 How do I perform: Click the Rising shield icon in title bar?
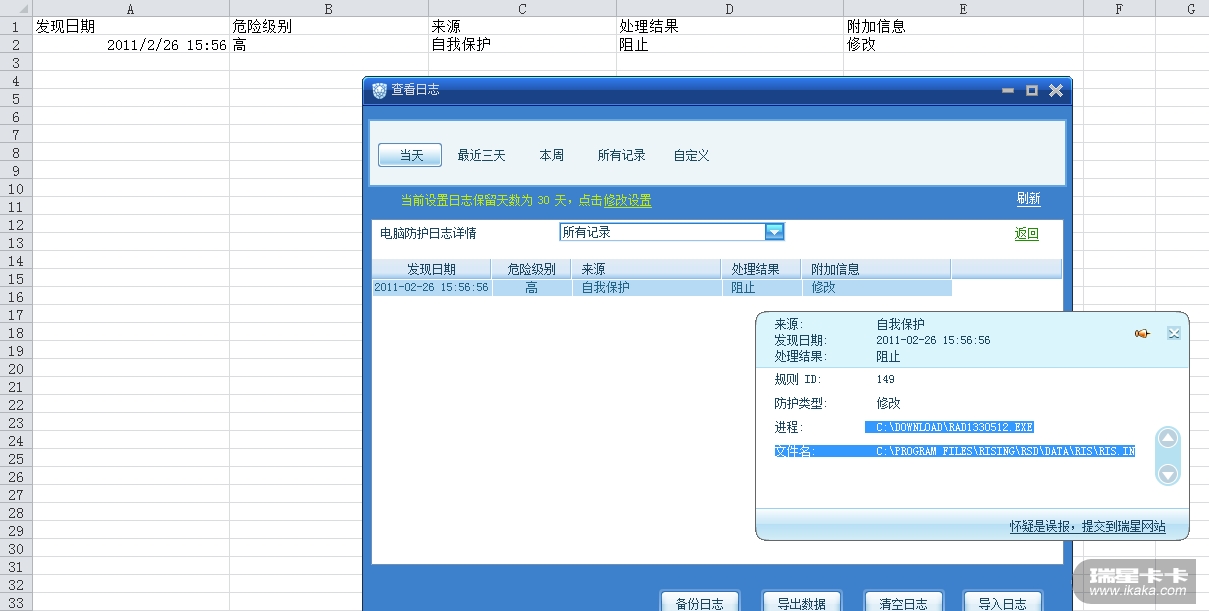(x=379, y=91)
